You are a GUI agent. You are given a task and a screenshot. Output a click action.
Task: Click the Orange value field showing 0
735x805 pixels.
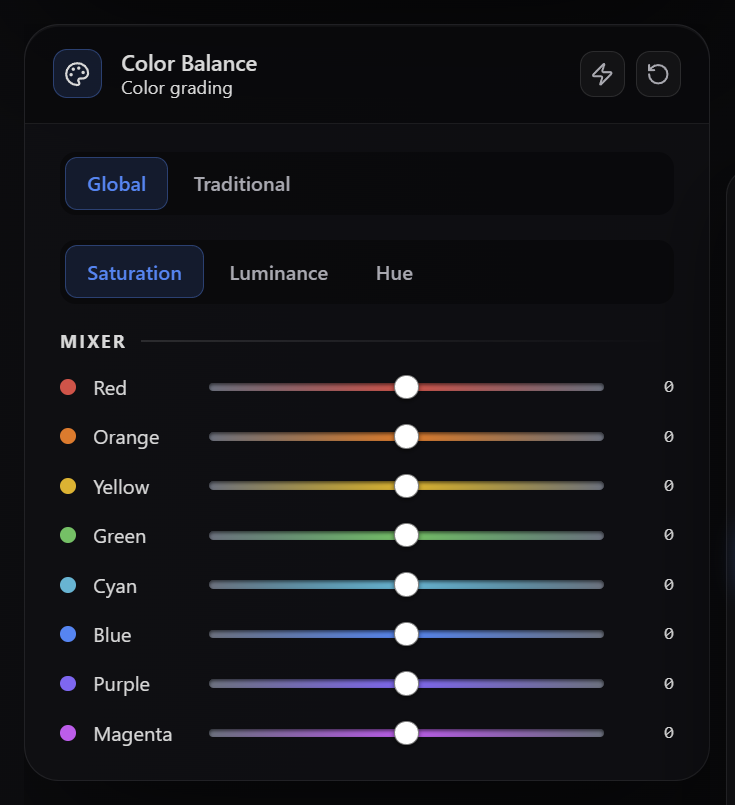click(x=668, y=436)
